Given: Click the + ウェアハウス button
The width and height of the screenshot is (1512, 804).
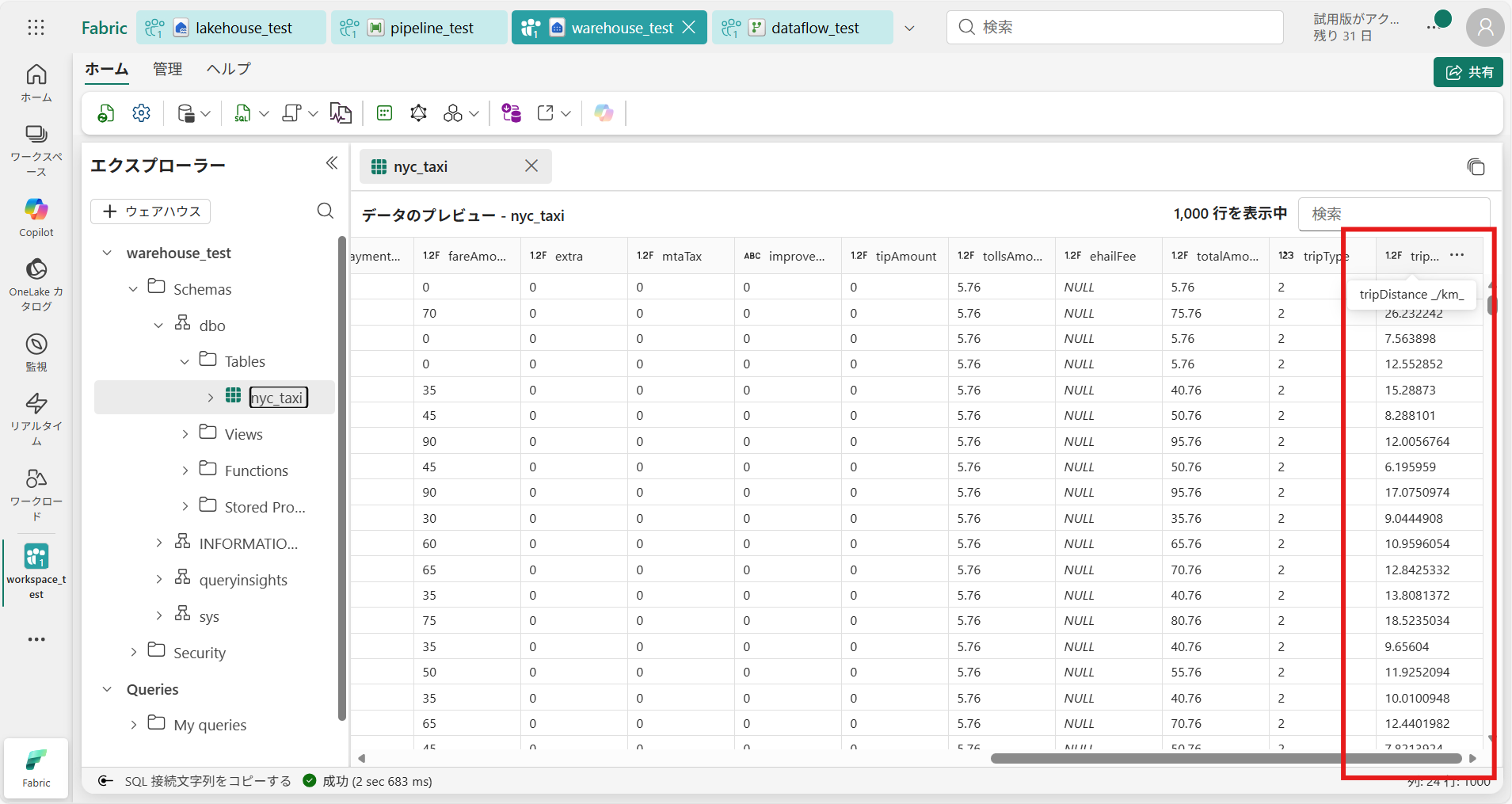Looking at the screenshot, I should tap(150, 211).
